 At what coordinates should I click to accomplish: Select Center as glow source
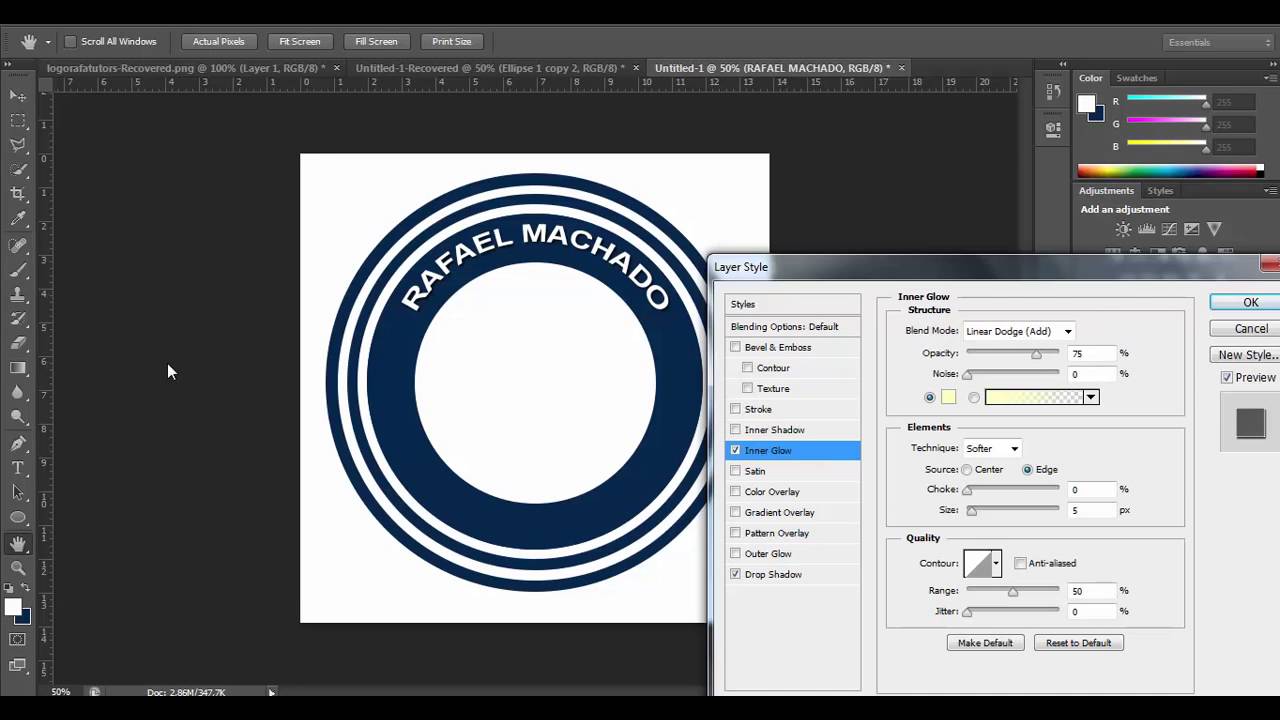click(x=967, y=470)
